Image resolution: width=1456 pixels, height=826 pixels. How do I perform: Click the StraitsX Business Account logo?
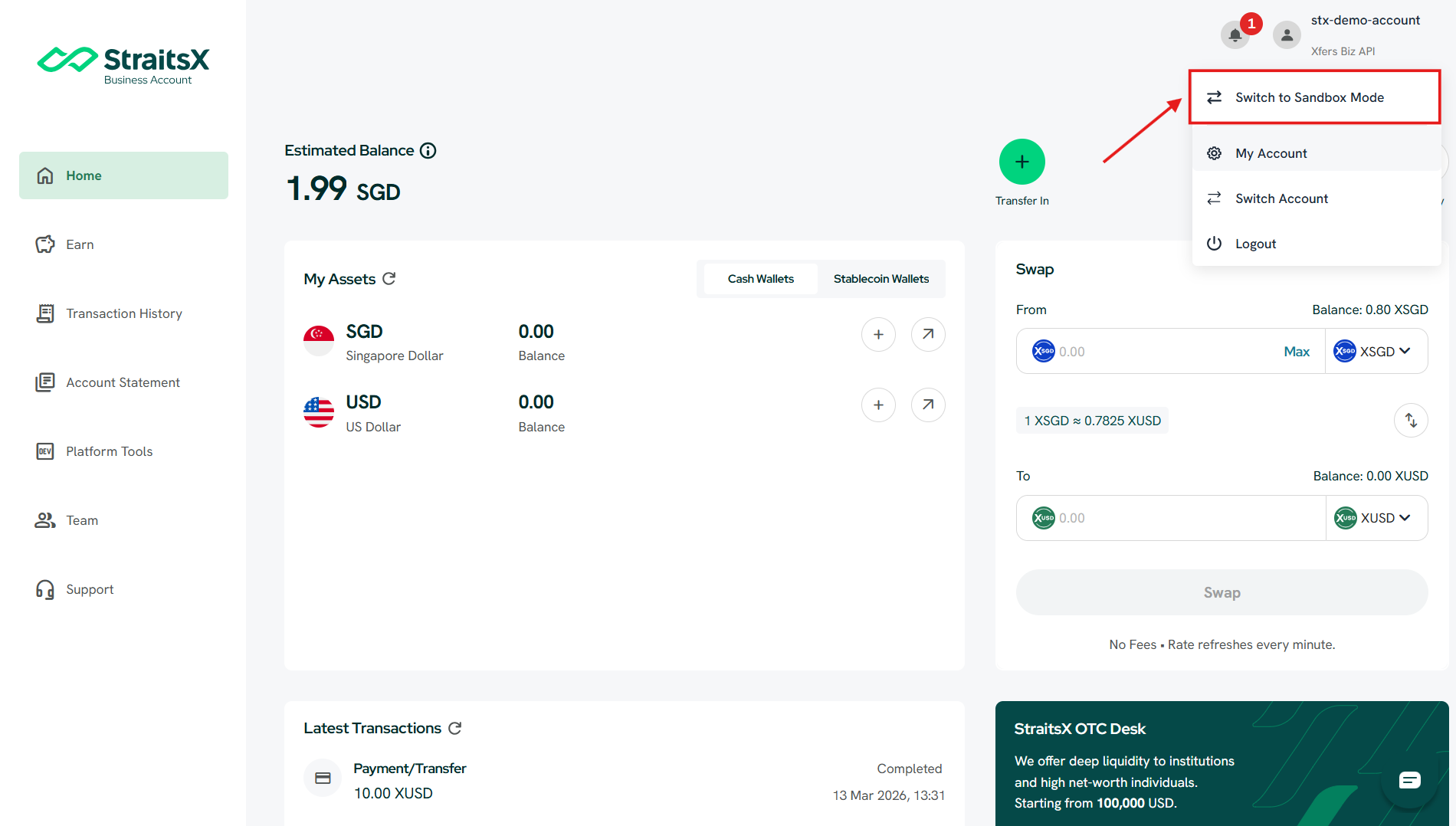point(123,65)
